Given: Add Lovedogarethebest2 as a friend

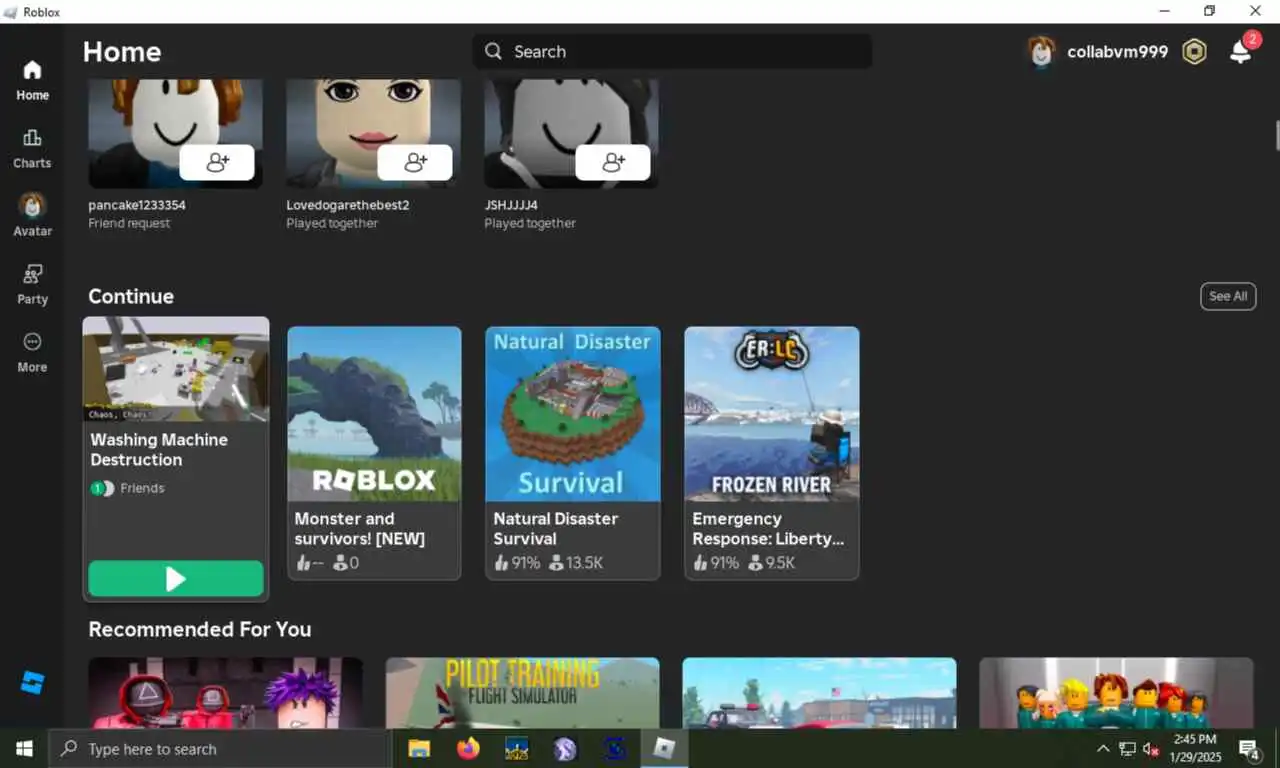Looking at the screenshot, I should tap(415, 162).
